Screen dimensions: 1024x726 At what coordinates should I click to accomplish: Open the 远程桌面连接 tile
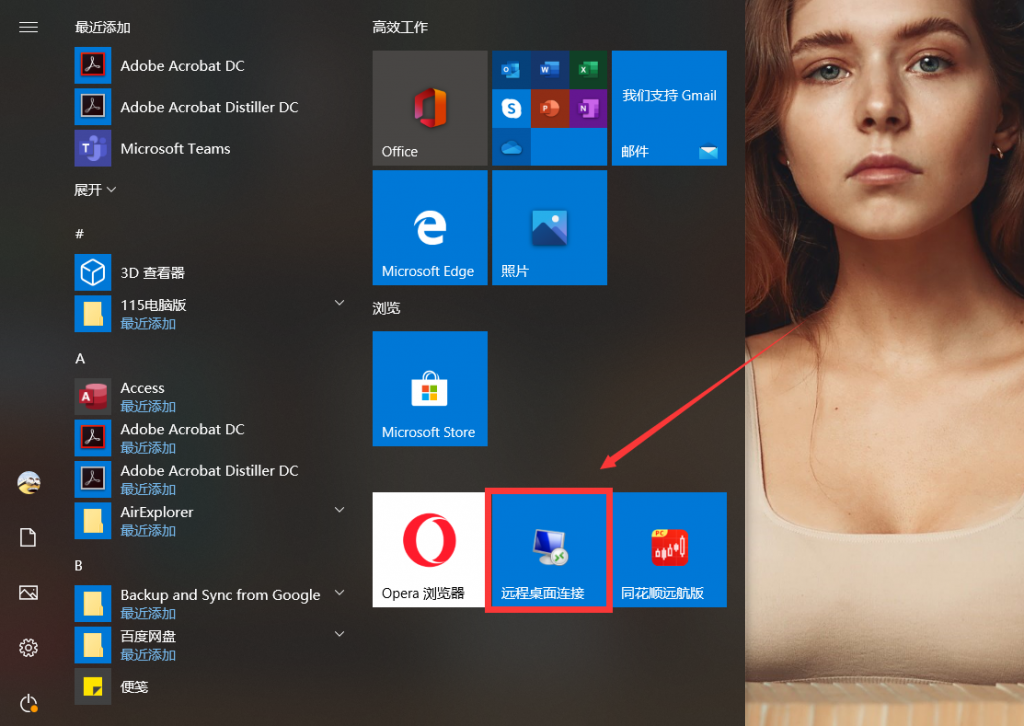549,550
